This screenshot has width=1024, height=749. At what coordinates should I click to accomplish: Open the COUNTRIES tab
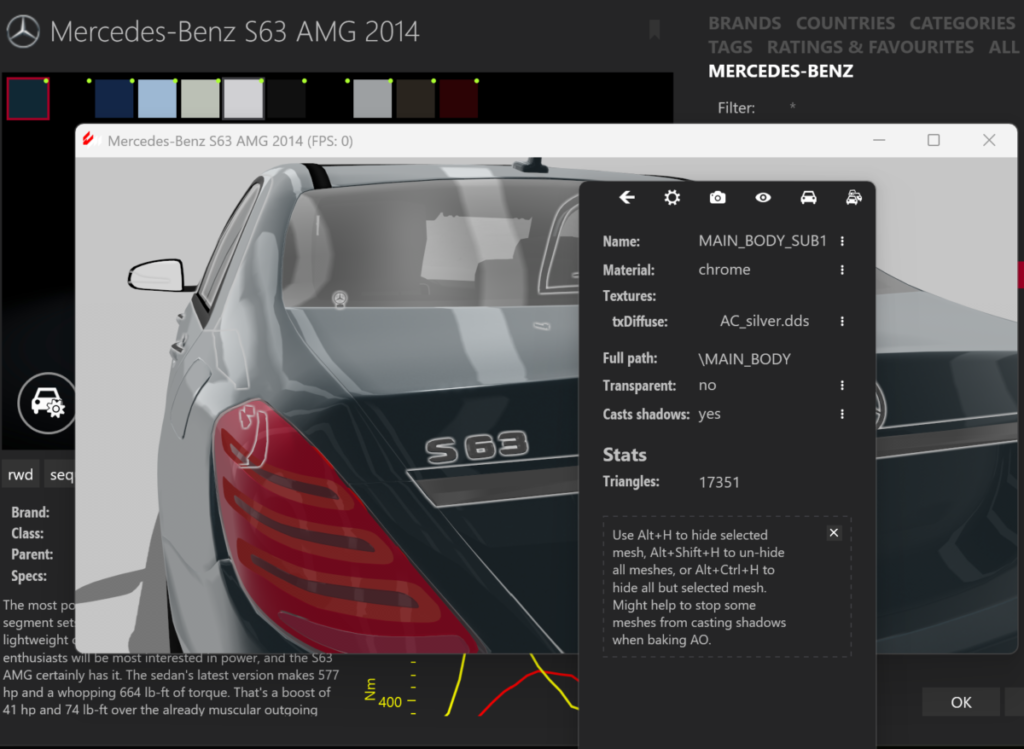tap(845, 23)
